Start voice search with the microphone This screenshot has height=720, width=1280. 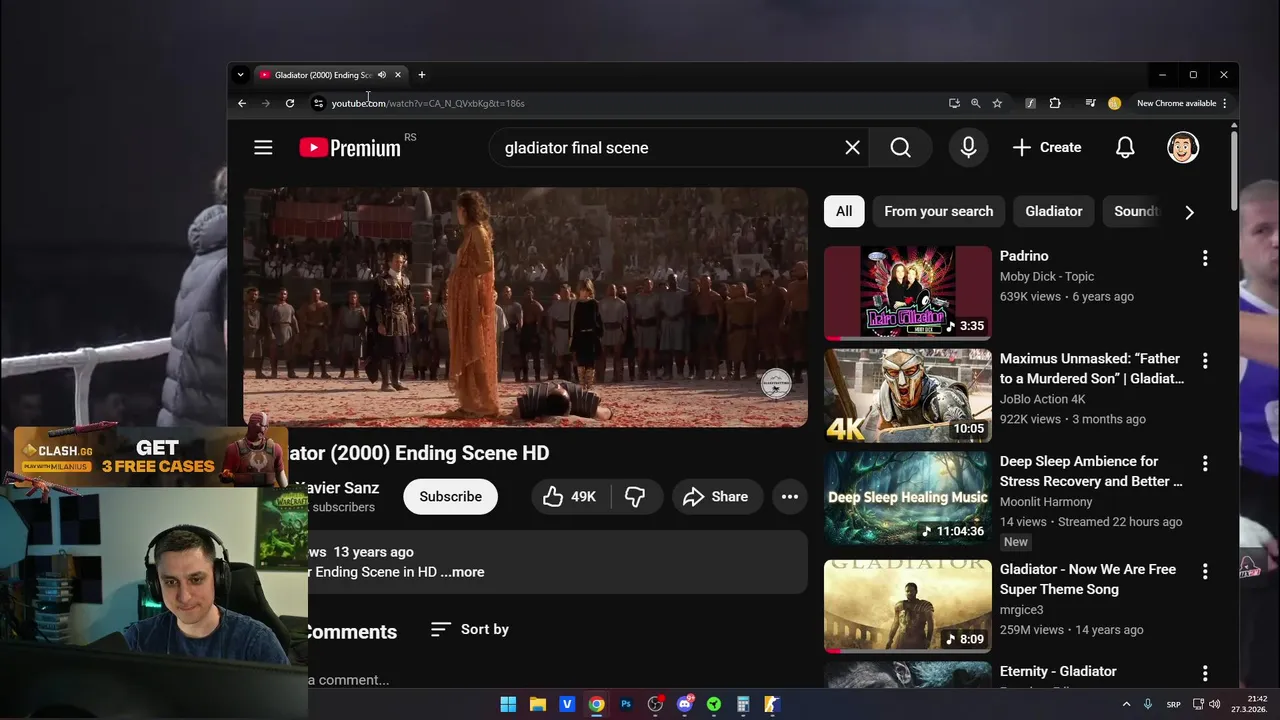968,148
